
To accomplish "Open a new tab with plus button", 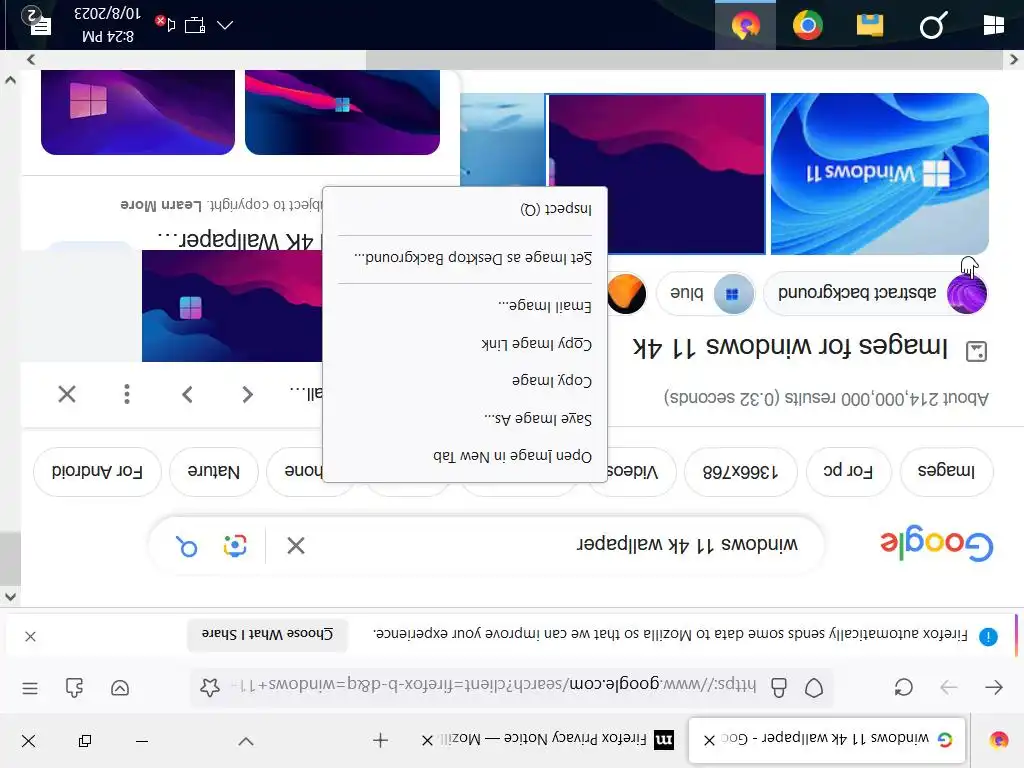I will (380, 740).
